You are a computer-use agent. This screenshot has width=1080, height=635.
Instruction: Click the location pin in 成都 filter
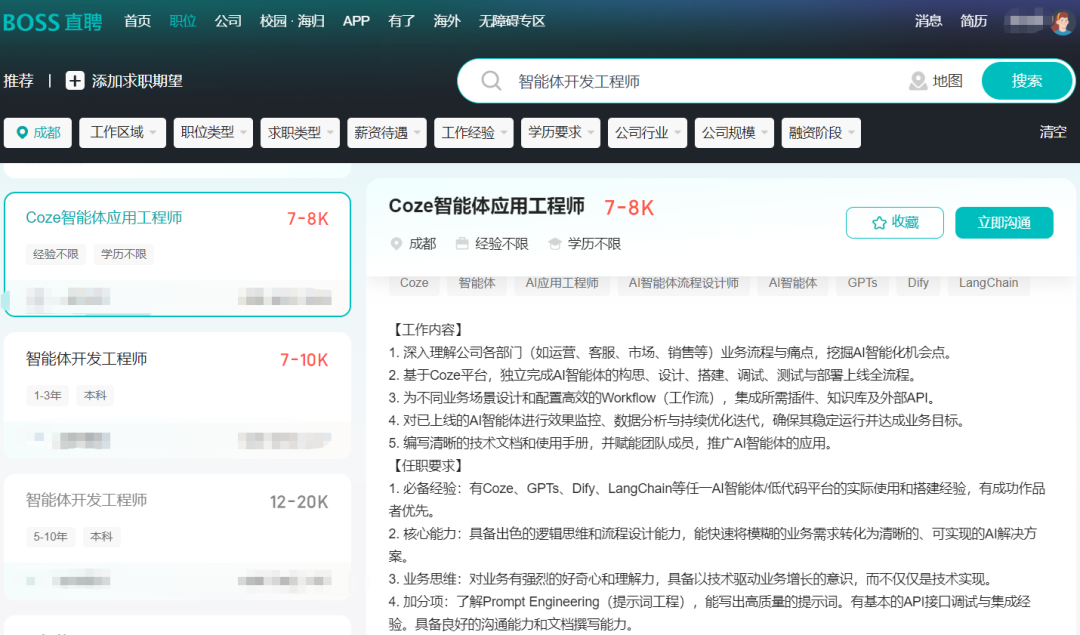pos(22,132)
